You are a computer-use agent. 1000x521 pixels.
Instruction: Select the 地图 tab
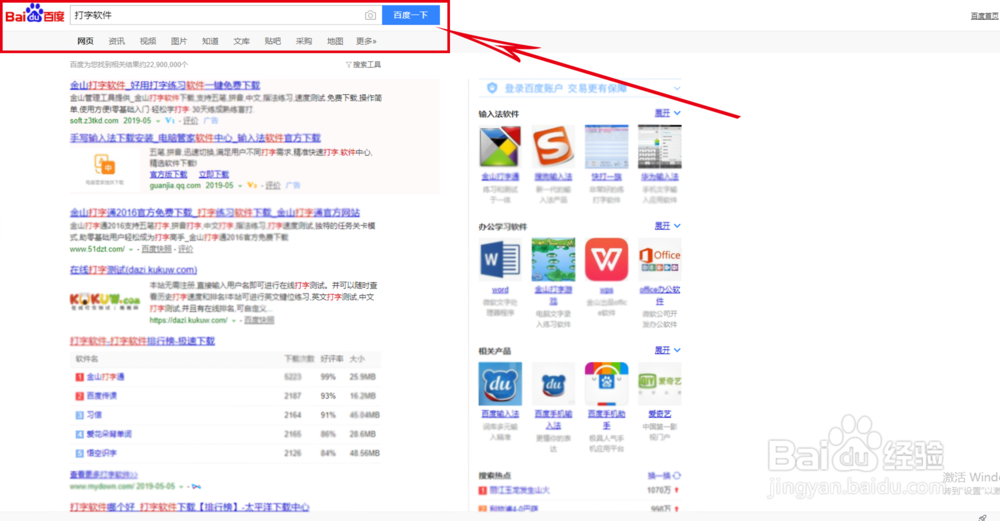[x=335, y=41]
